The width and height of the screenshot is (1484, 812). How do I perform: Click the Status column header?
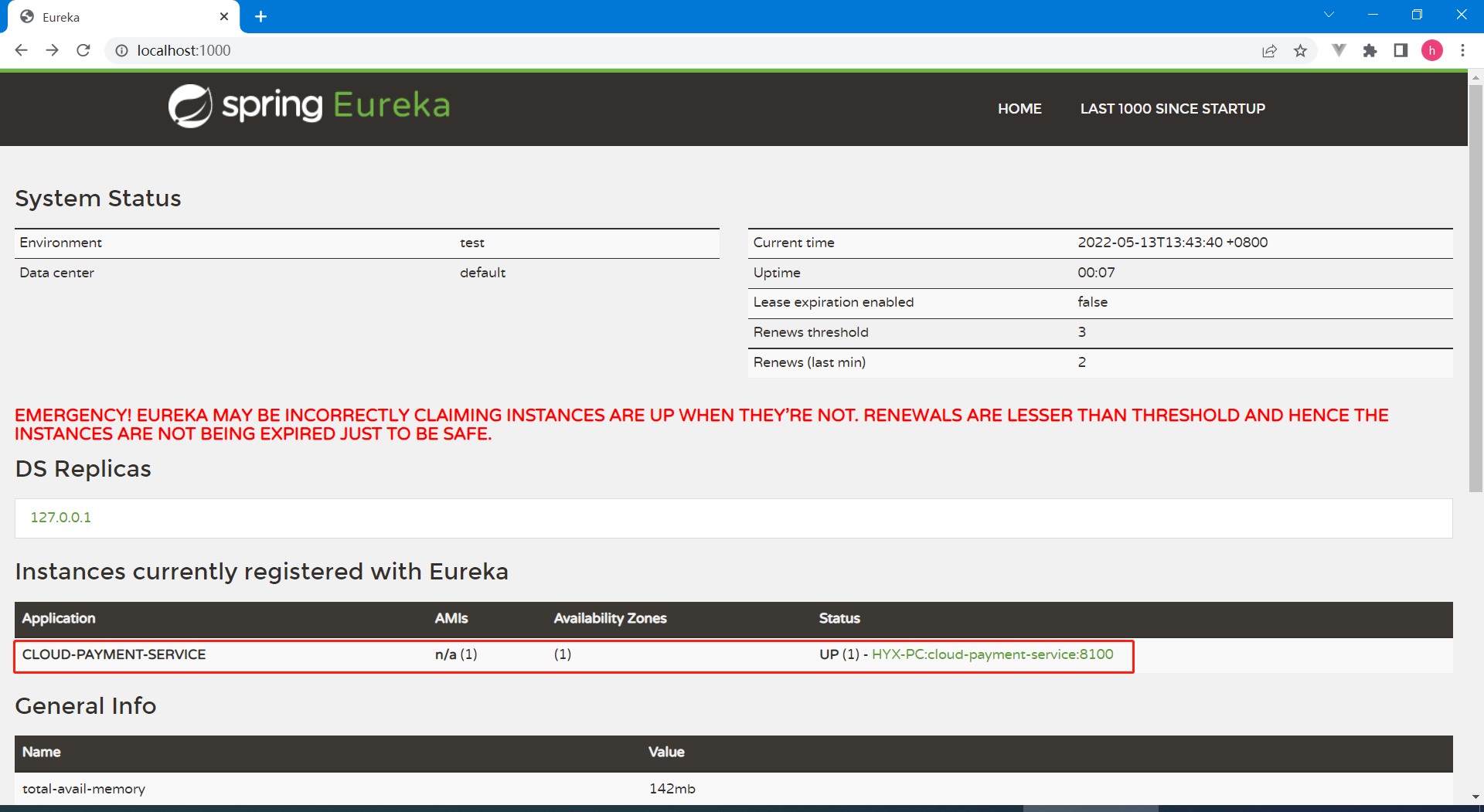point(839,618)
